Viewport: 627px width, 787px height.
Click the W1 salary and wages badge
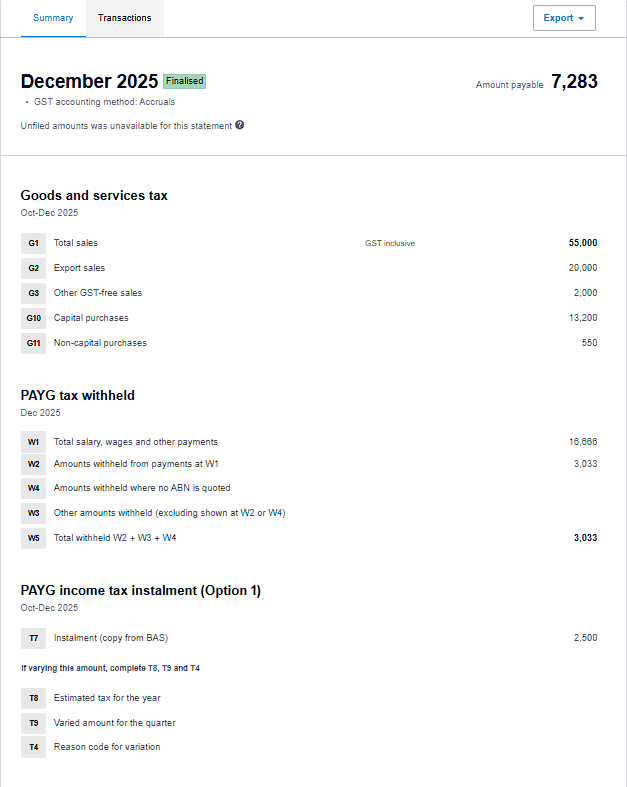click(x=33, y=441)
